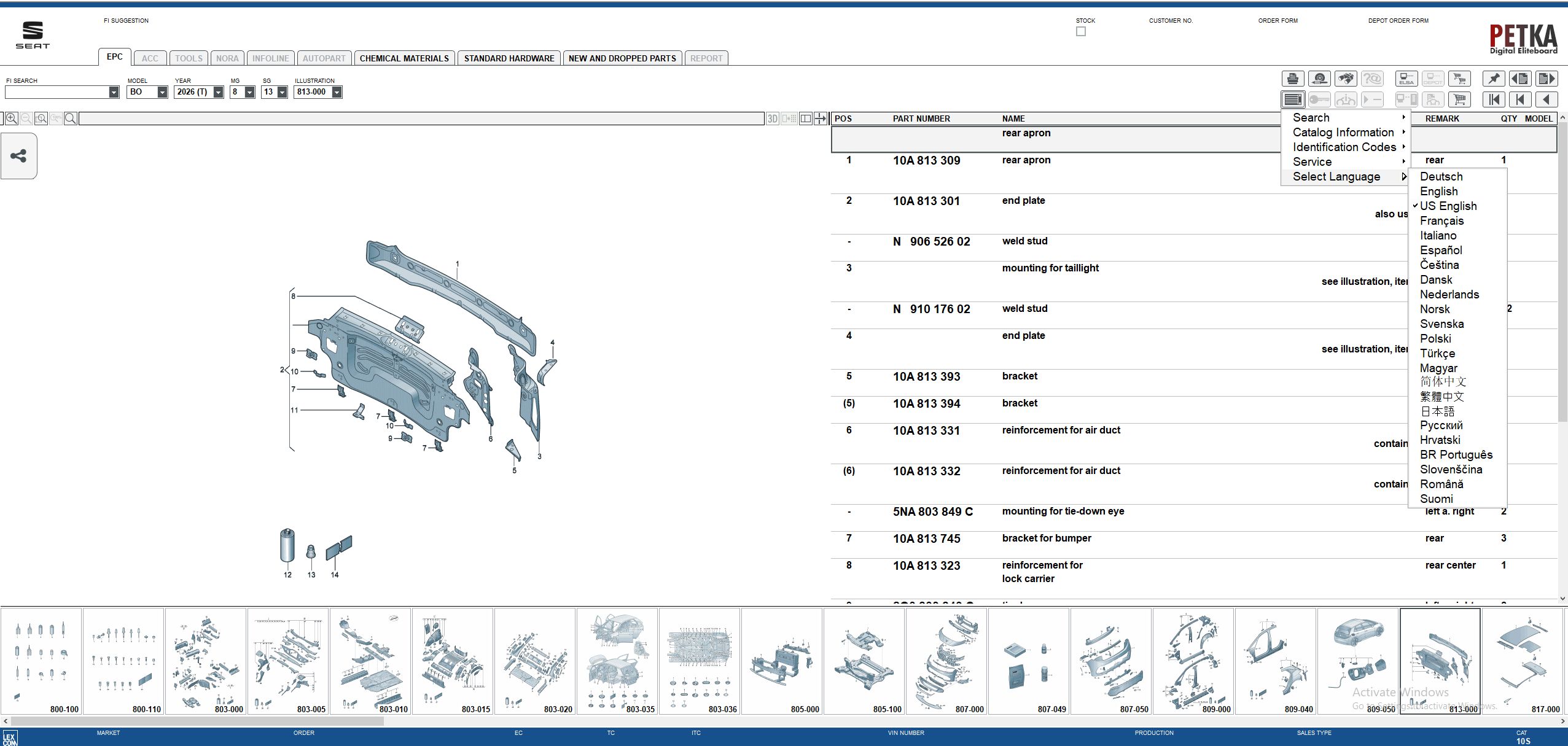
Task: Toggle the STOCK checkbox
Action: [x=1080, y=31]
